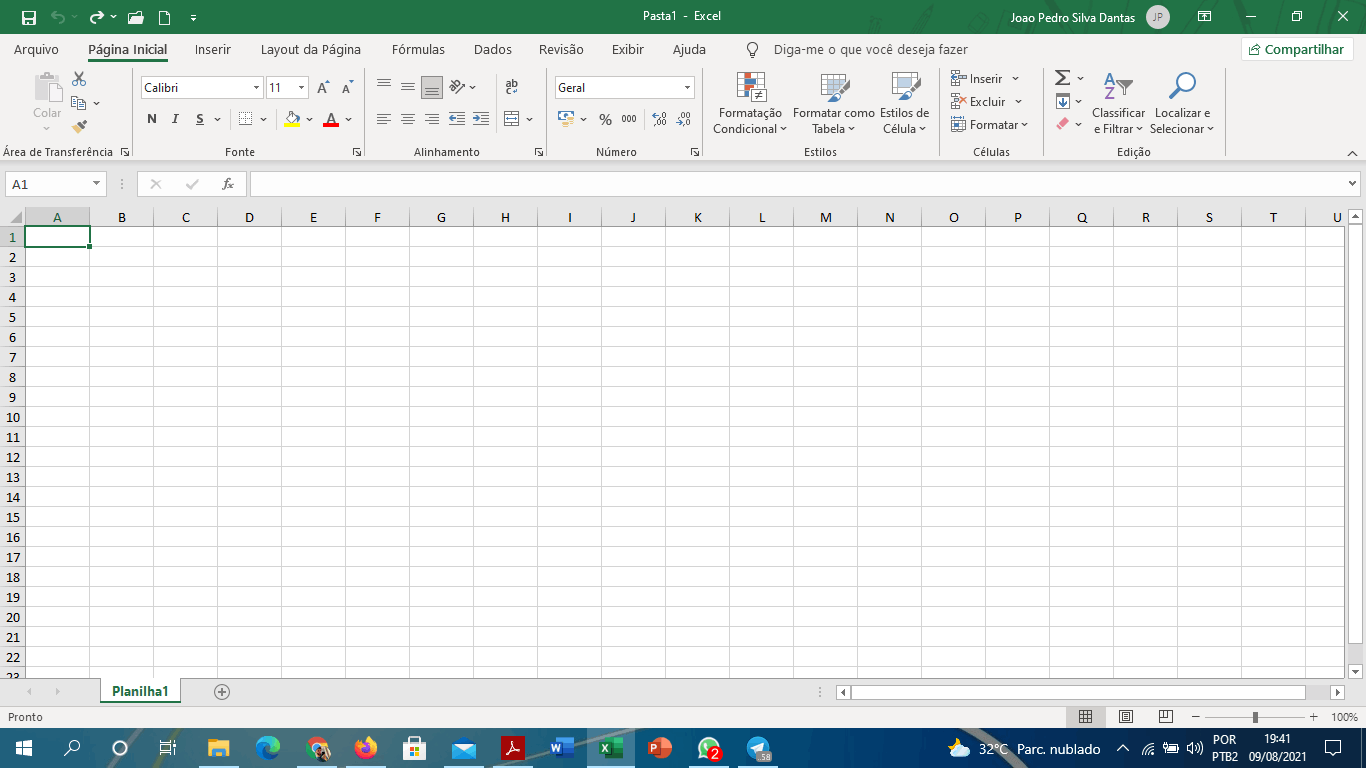Viewport: 1366px width, 768px height.
Task: Open Estilos de Célula gallery
Action: [905, 103]
